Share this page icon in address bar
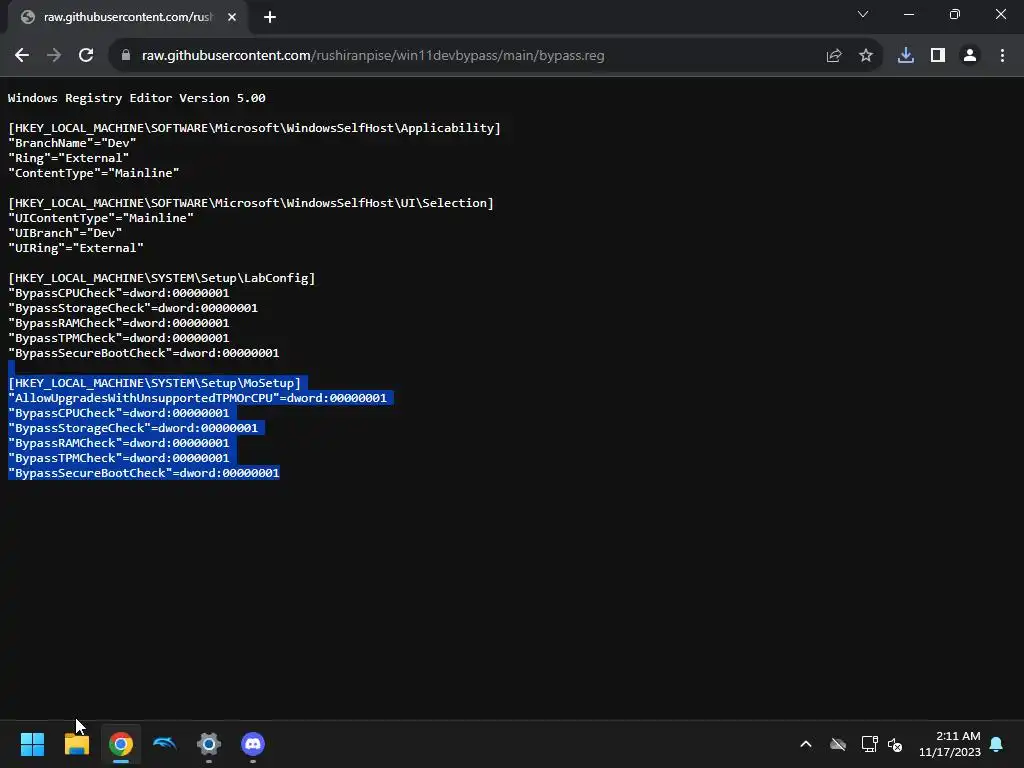The width and height of the screenshot is (1024, 768). click(833, 56)
